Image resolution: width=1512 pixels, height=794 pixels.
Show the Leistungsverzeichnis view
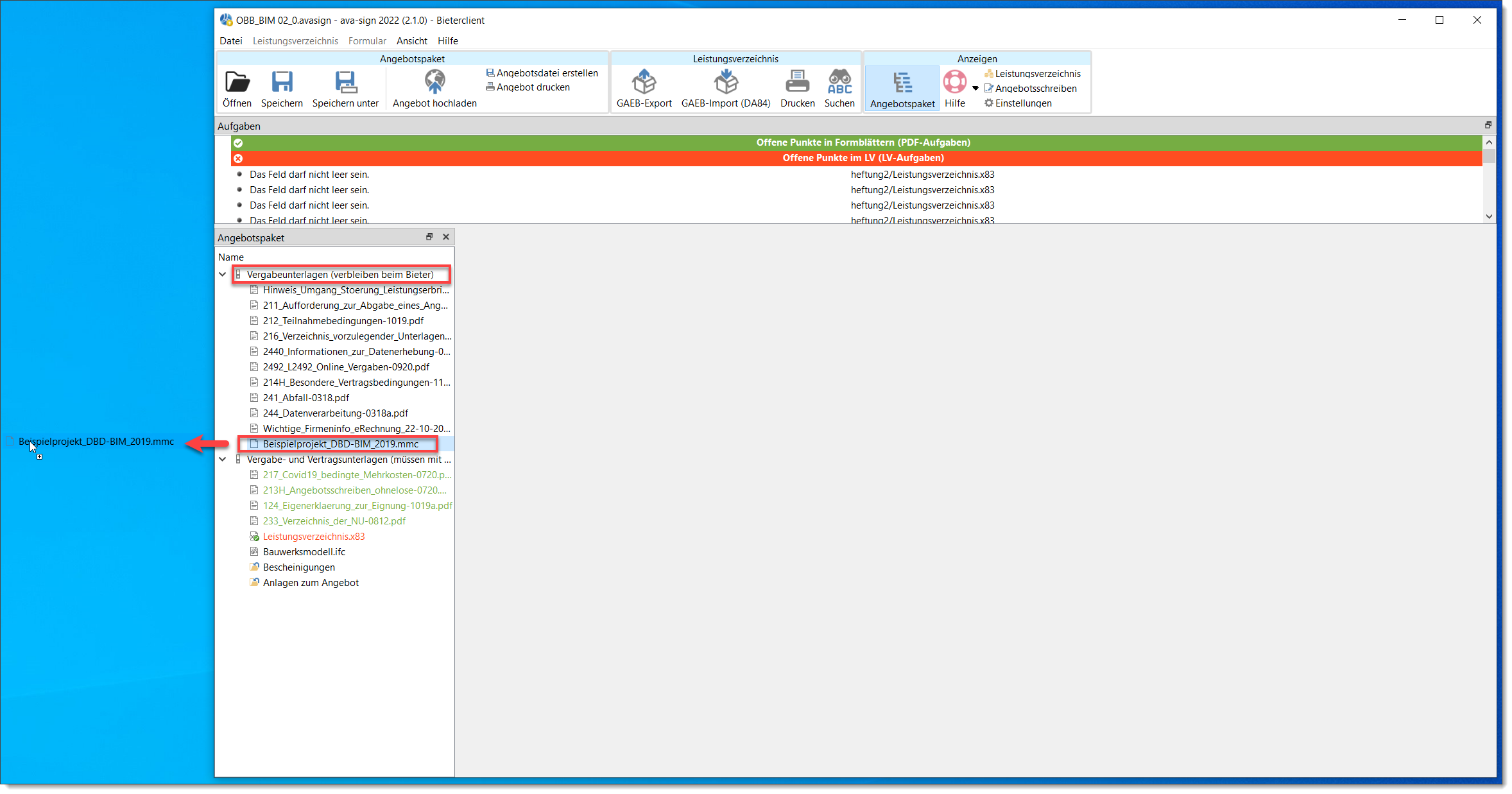point(1033,74)
